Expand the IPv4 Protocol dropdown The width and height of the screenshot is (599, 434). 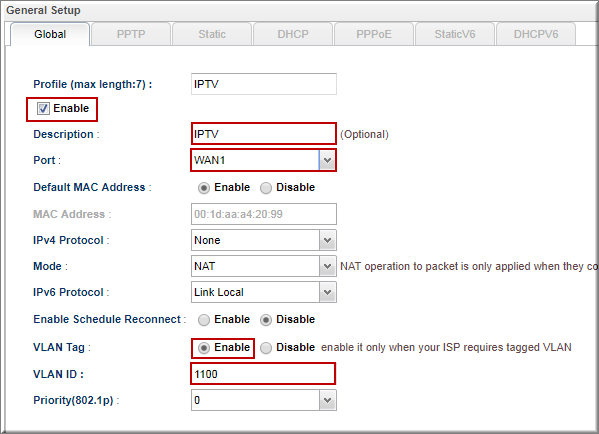point(264,240)
